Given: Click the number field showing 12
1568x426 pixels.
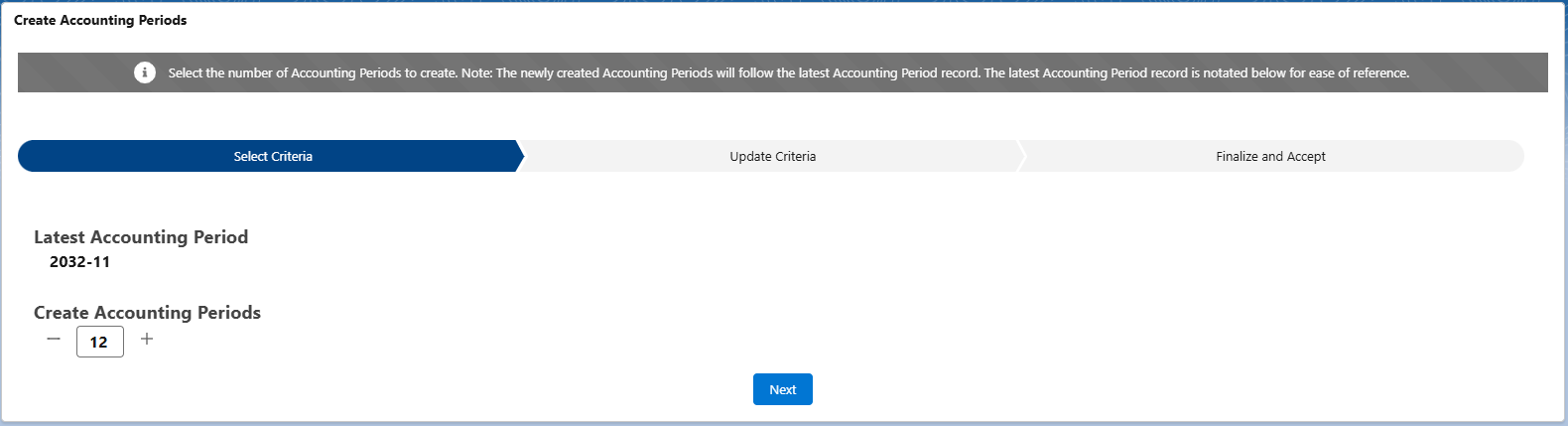Looking at the screenshot, I should point(99,342).
